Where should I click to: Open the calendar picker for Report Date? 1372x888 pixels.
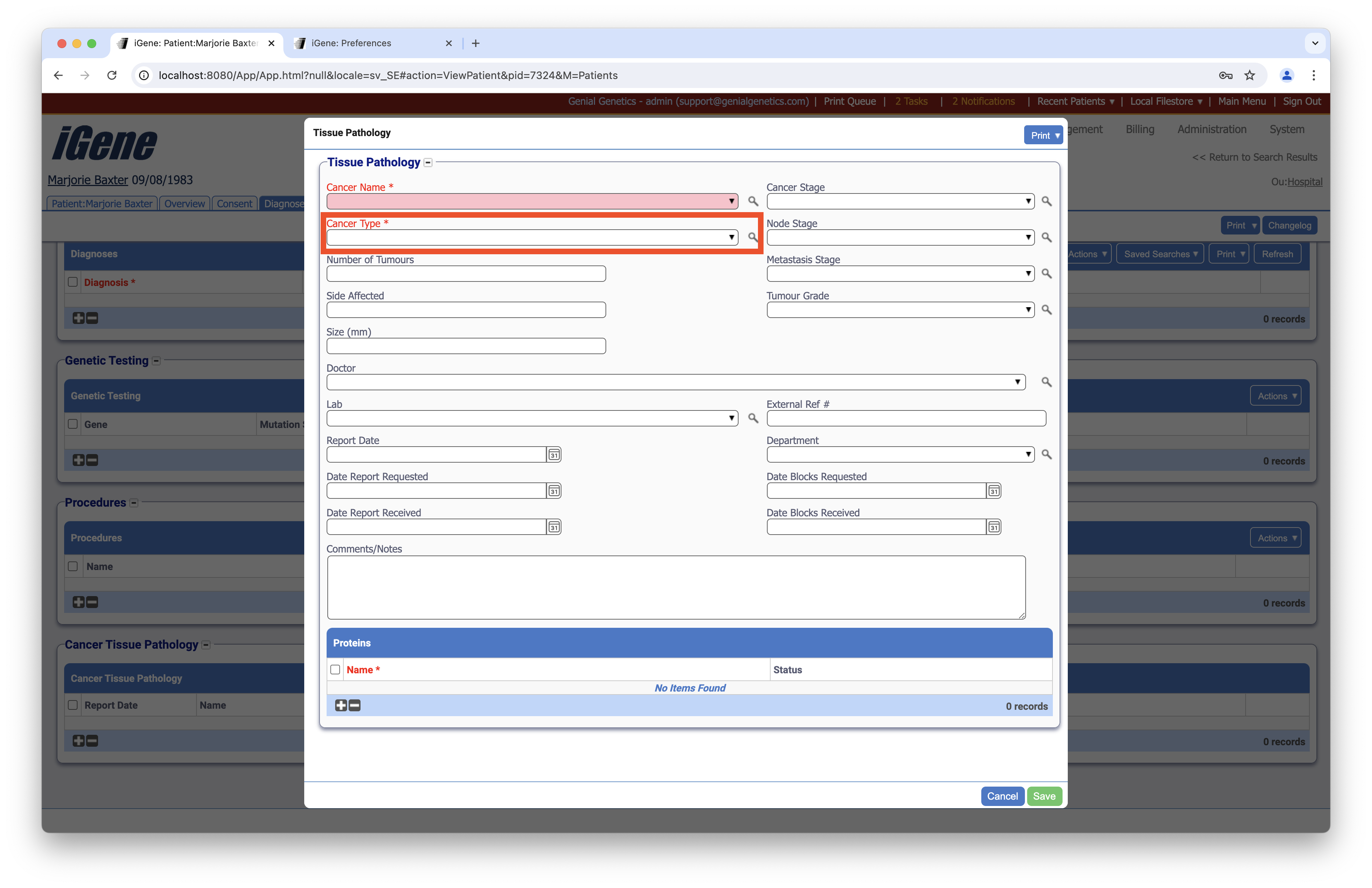point(554,455)
